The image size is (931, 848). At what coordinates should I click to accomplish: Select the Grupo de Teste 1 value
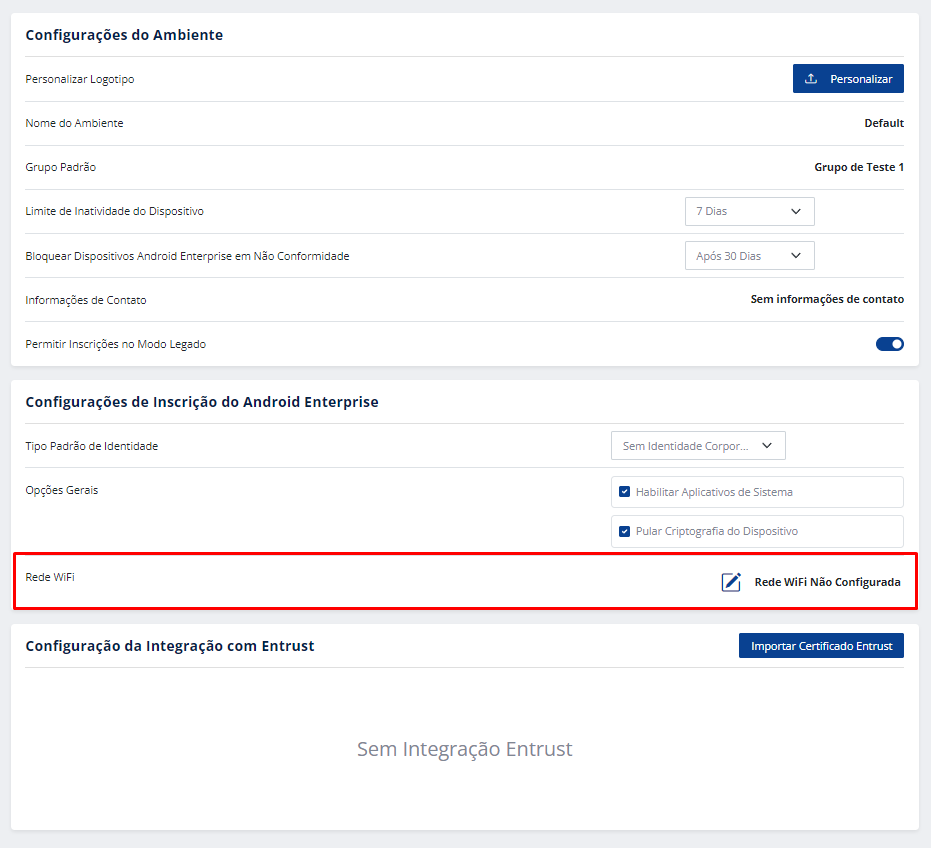(x=858, y=168)
